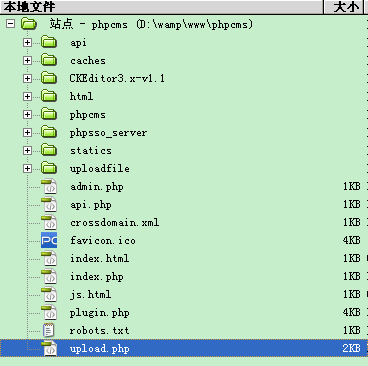Image resolution: width=368 pixels, height=366 pixels.
Task: Sort by the 本地文件 column header
Action: (162, 7)
